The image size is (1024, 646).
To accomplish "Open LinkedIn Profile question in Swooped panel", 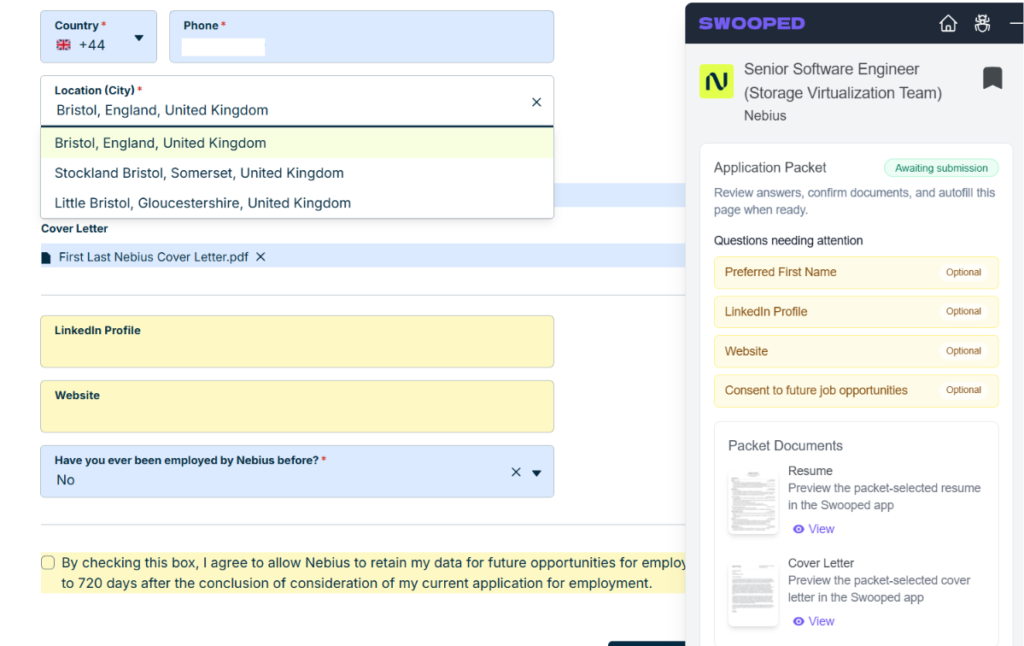I will 856,312.
